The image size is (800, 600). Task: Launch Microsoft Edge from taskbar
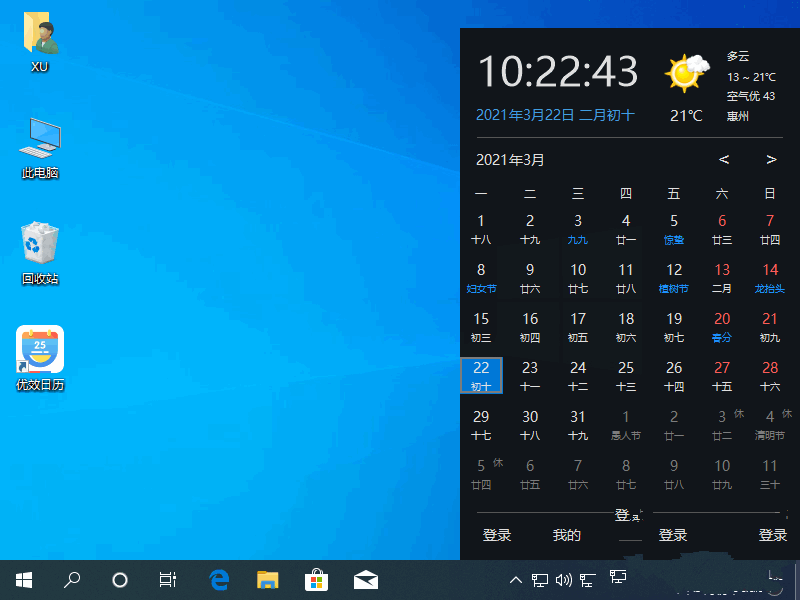coord(219,580)
